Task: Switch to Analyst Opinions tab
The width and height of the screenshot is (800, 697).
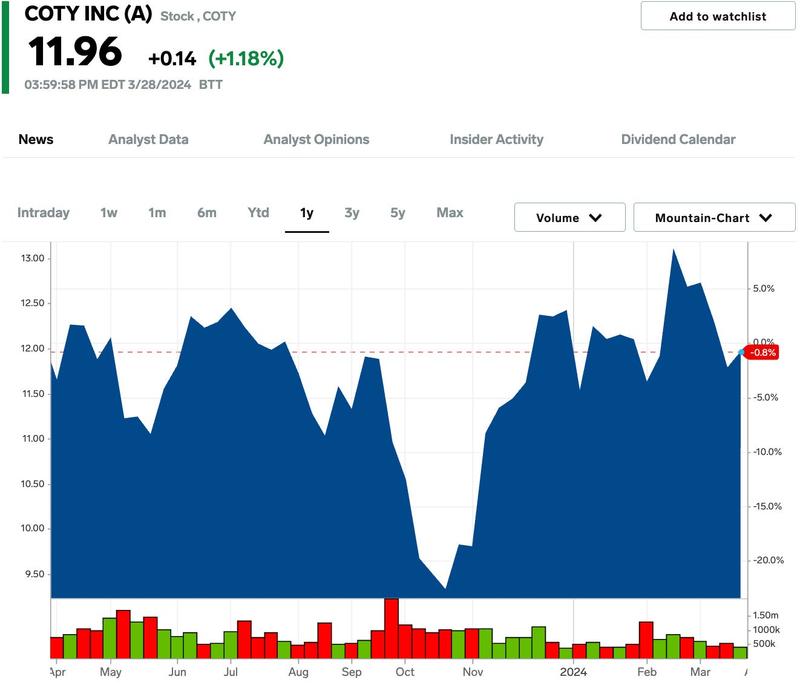Action: (x=316, y=139)
